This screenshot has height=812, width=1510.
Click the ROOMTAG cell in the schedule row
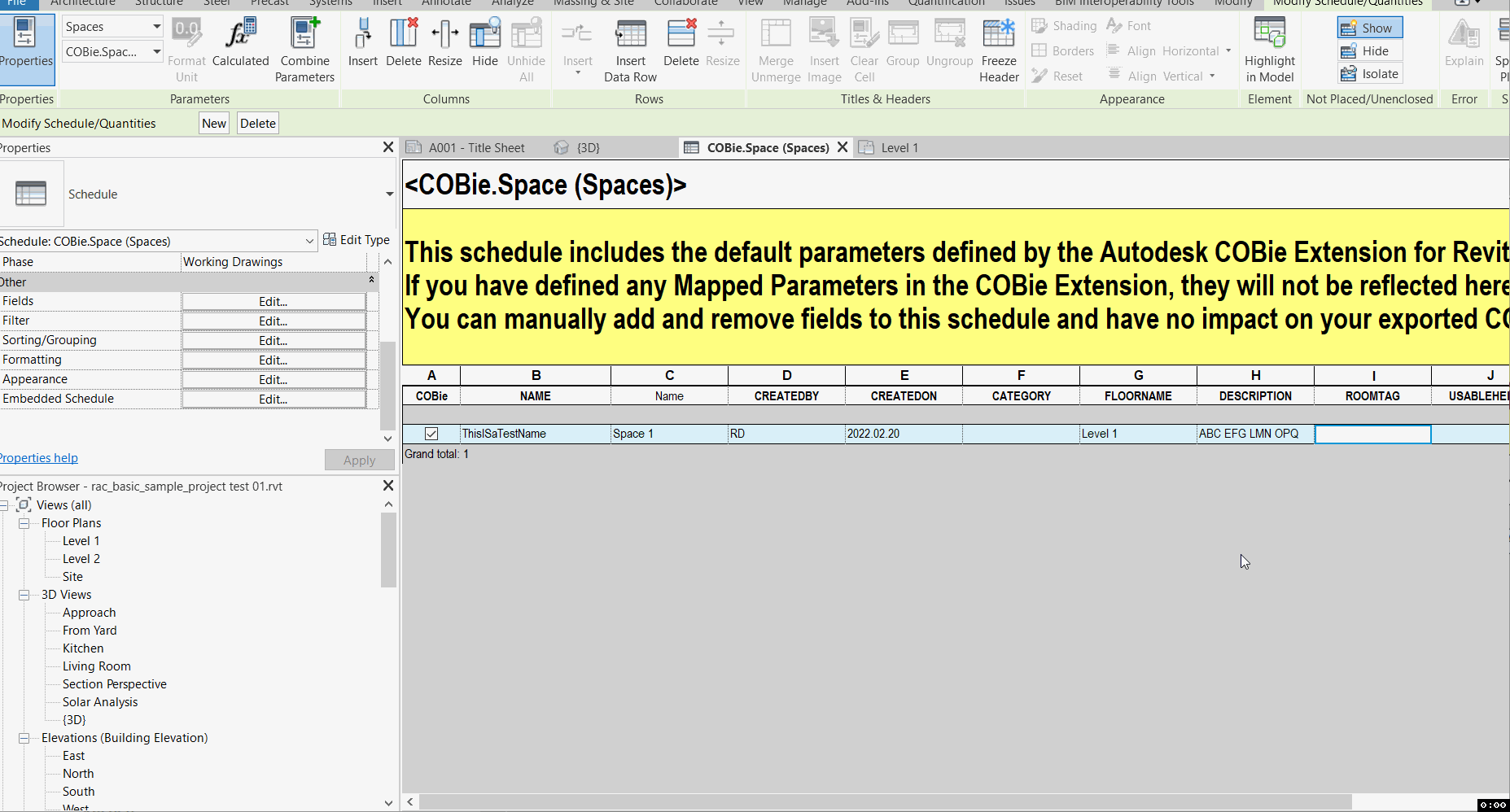pos(1372,434)
